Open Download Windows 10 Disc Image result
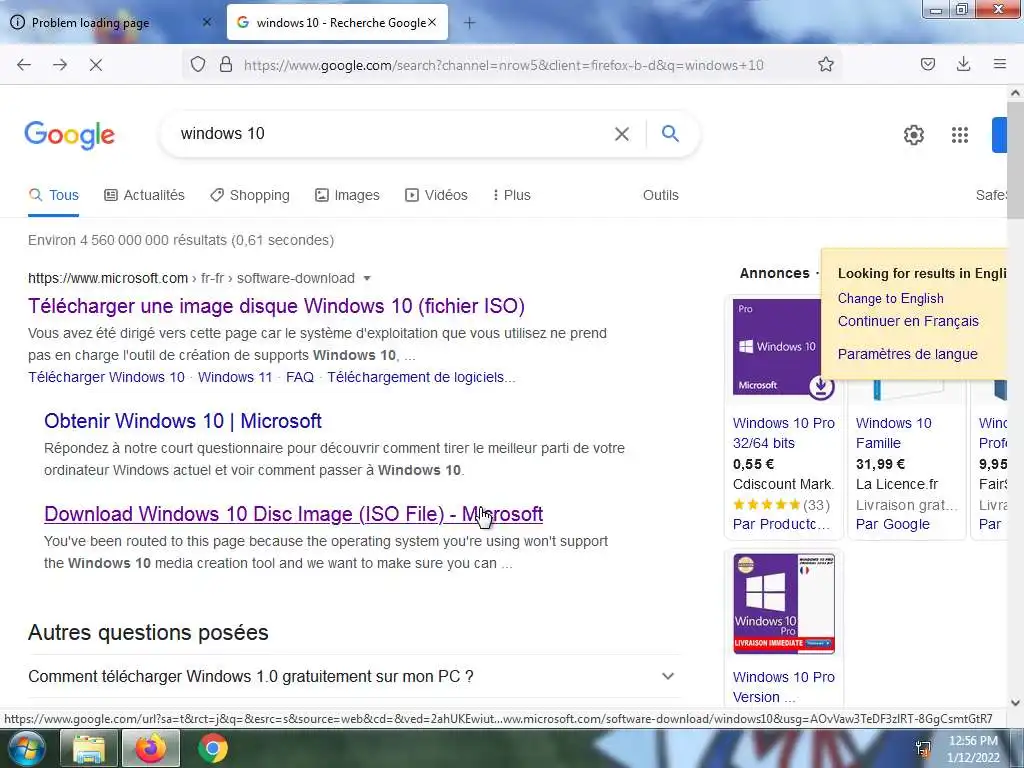Image resolution: width=1024 pixels, height=768 pixels. [293, 515]
